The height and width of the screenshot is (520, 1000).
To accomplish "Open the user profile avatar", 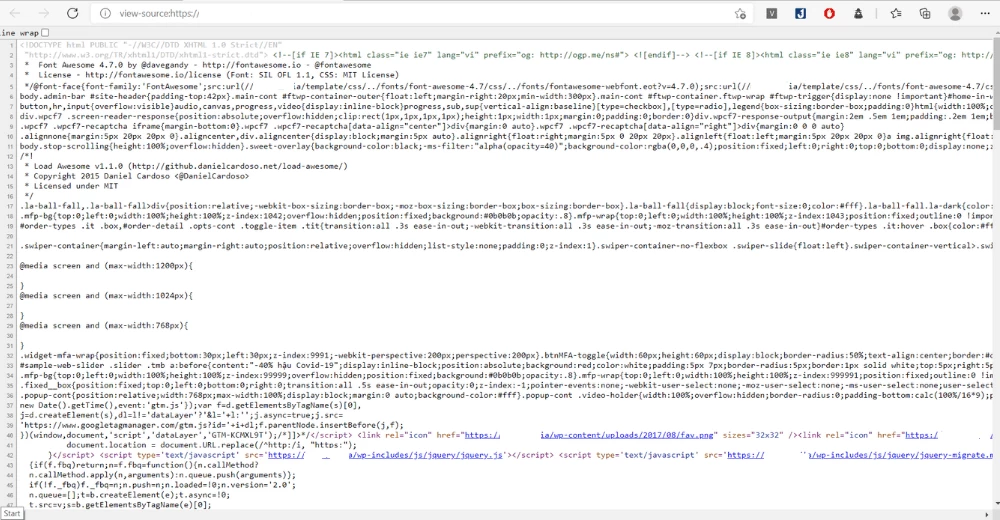I will (955, 13).
